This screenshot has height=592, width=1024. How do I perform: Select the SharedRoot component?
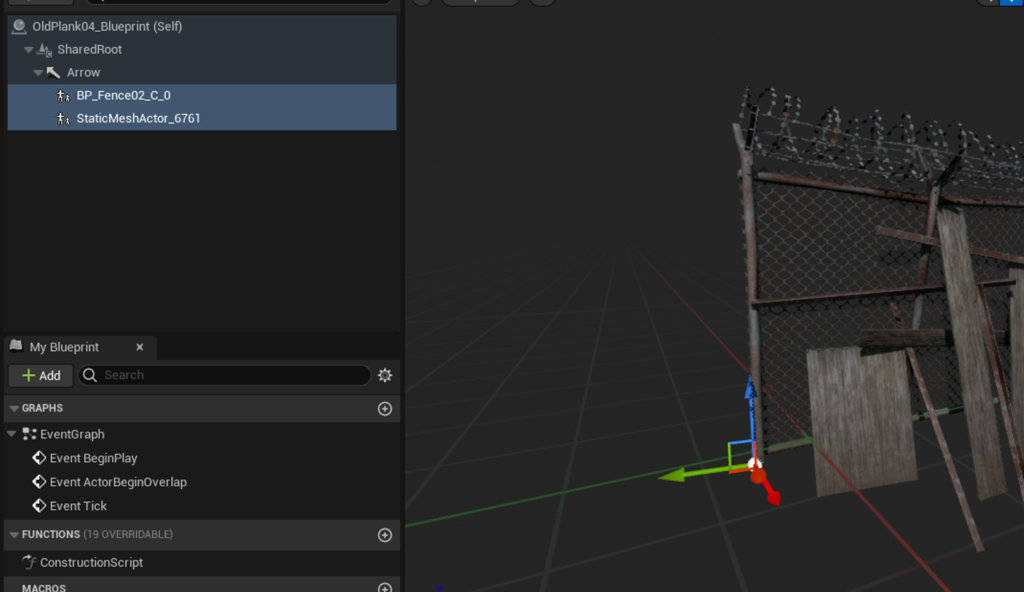89,50
